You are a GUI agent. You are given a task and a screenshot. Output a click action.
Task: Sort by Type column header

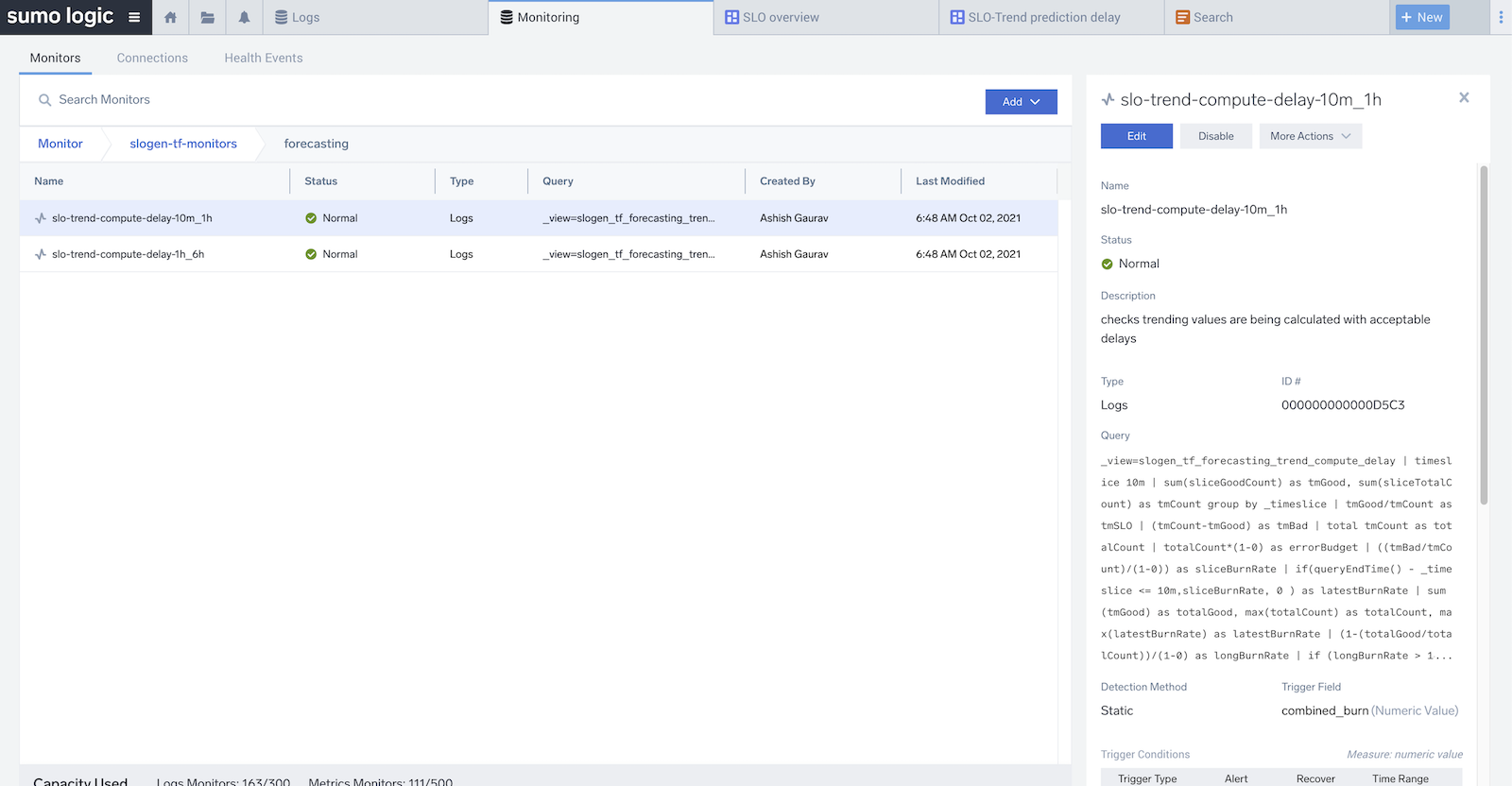point(462,181)
